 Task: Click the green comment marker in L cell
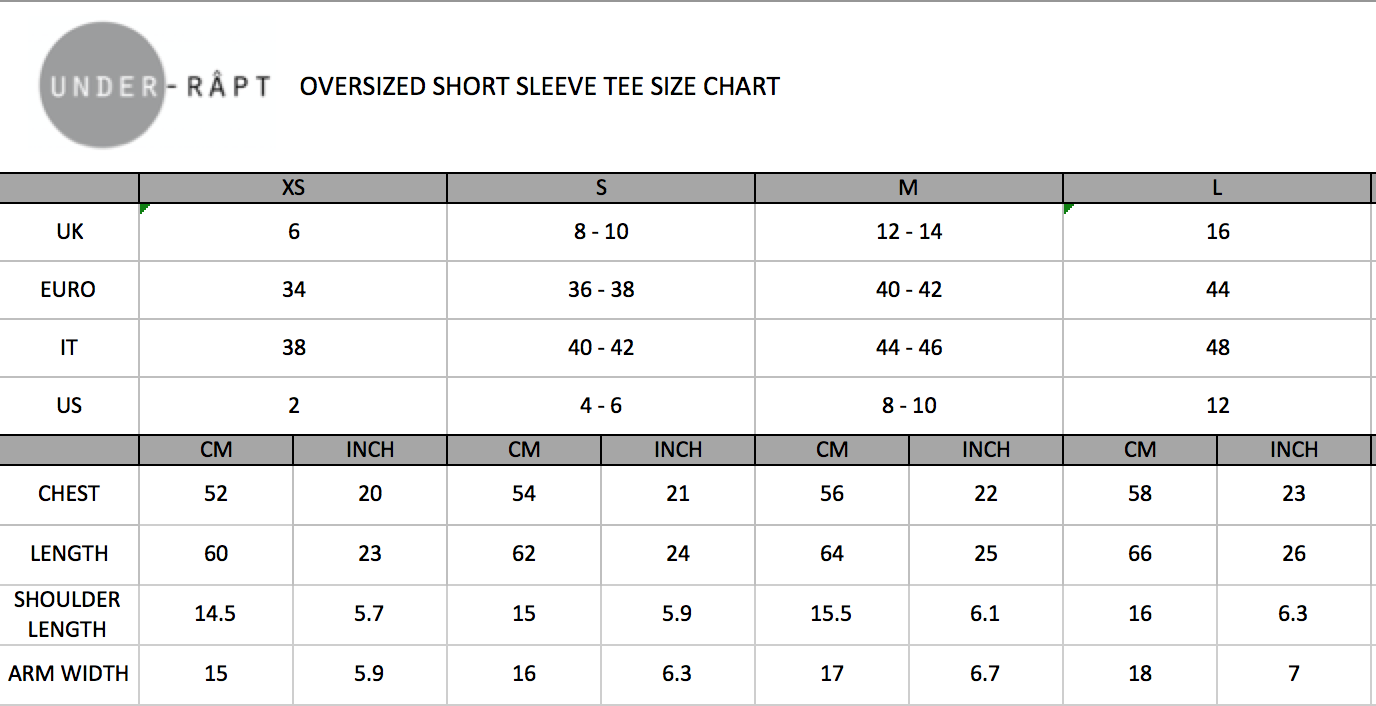tap(1068, 208)
